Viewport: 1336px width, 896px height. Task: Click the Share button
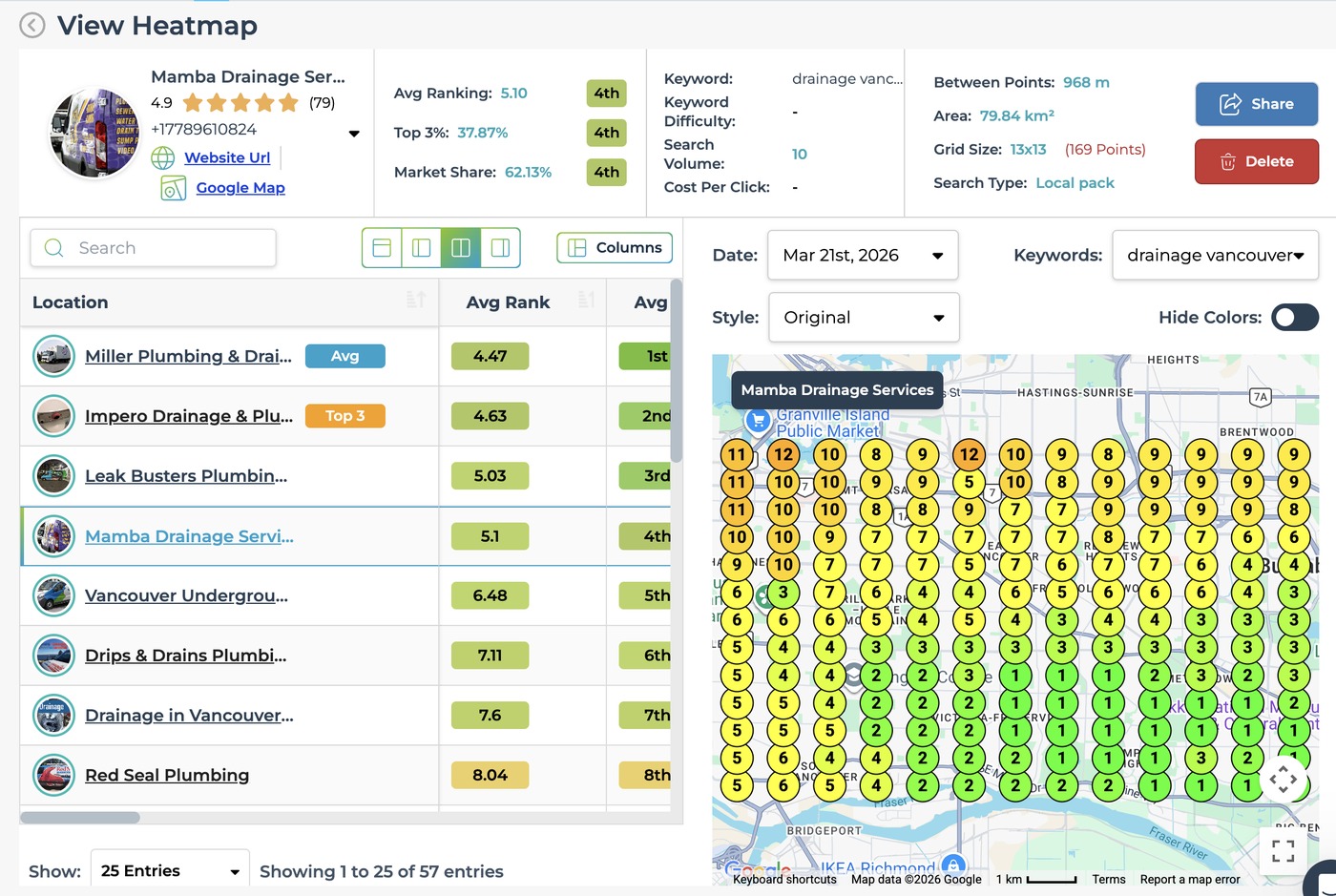pyautogui.click(x=1256, y=104)
